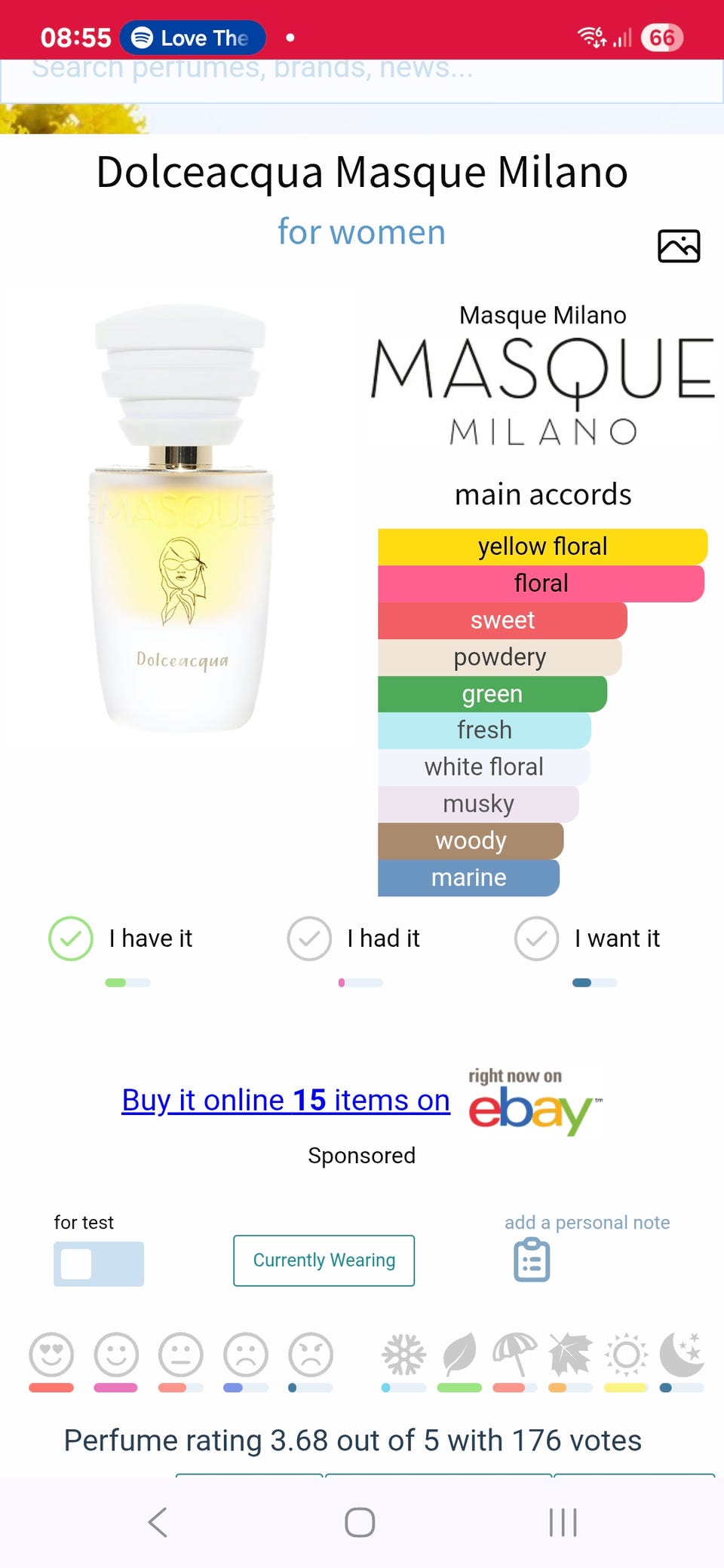This screenshot has width=724, height=1568.
Task: Select the dislike sad face icon
Action: coord(246,1355)
